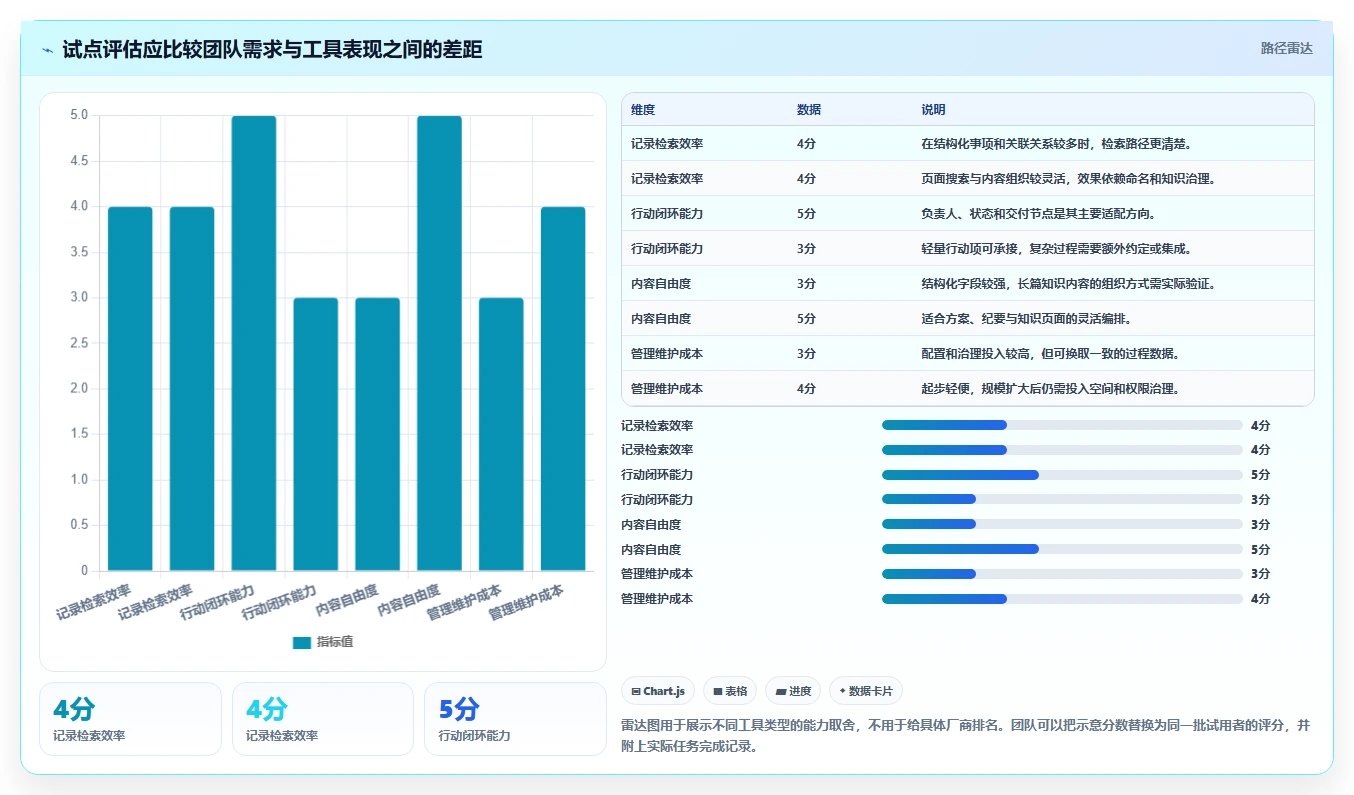Click the 5分 行动闭环能力 data card
Image resolution: width=1354 pixels, height=795 pixels.
[515, 719]
